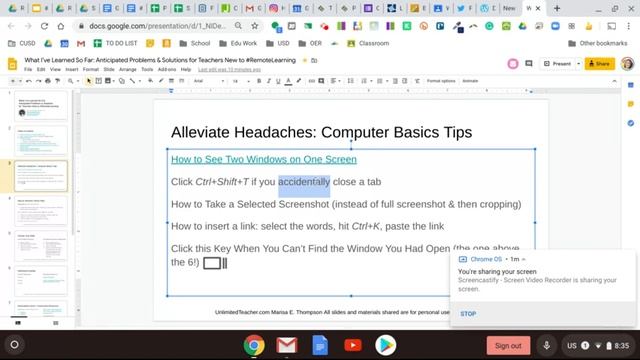Click the undo arrow in Slides toolbar
Image resolution: width=640 pixels, height=360 pixels.
coord(29,81)
